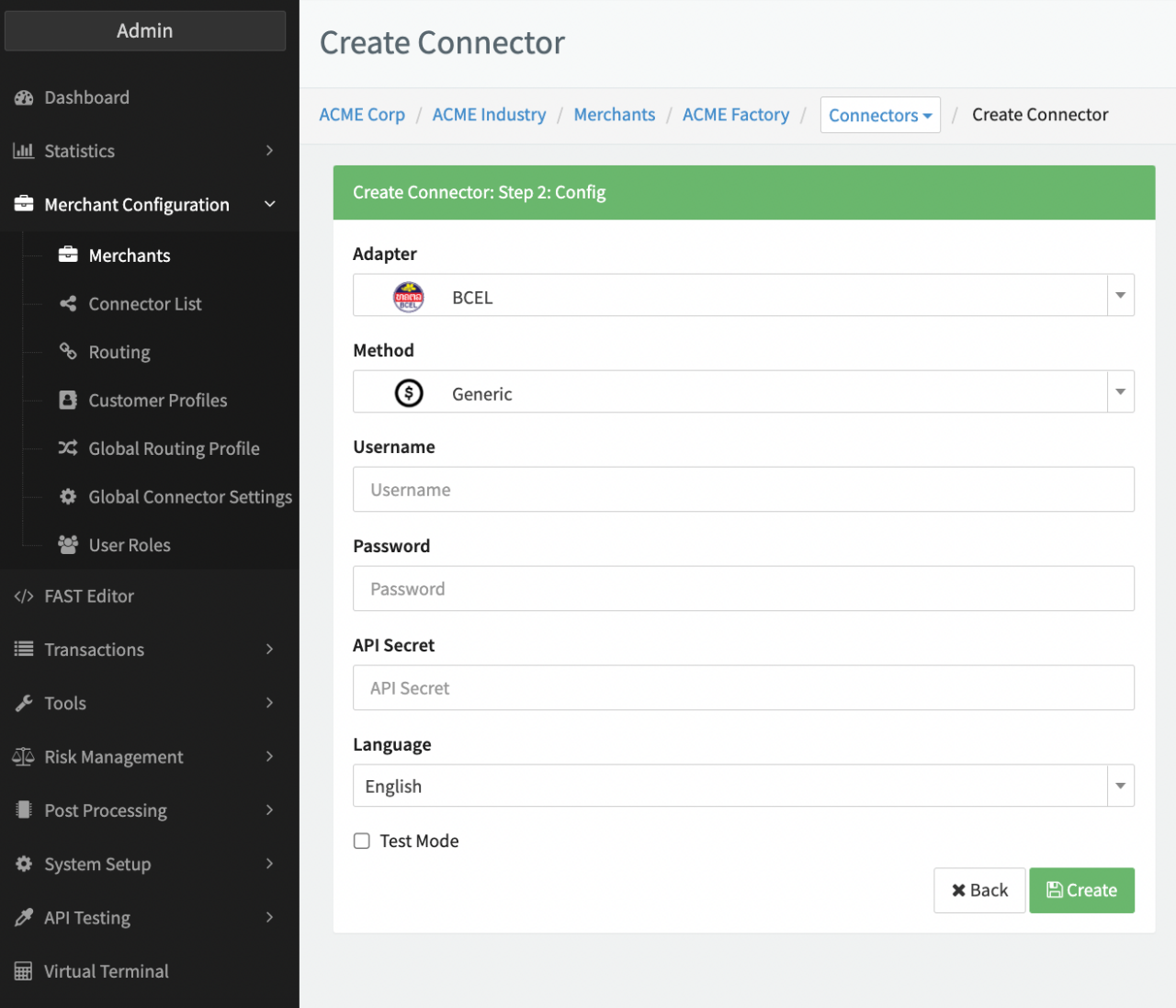Open the Method dropdown showing Generic
1176x1008 pixels.
pyautogui.click(x=742, y=392)
